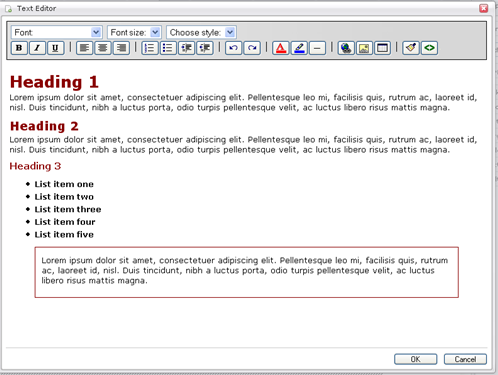Viewport: 498px width, 375px height.
Task: Toggle bold formatting
Action: pyautogui.click(x=19, y=48)
